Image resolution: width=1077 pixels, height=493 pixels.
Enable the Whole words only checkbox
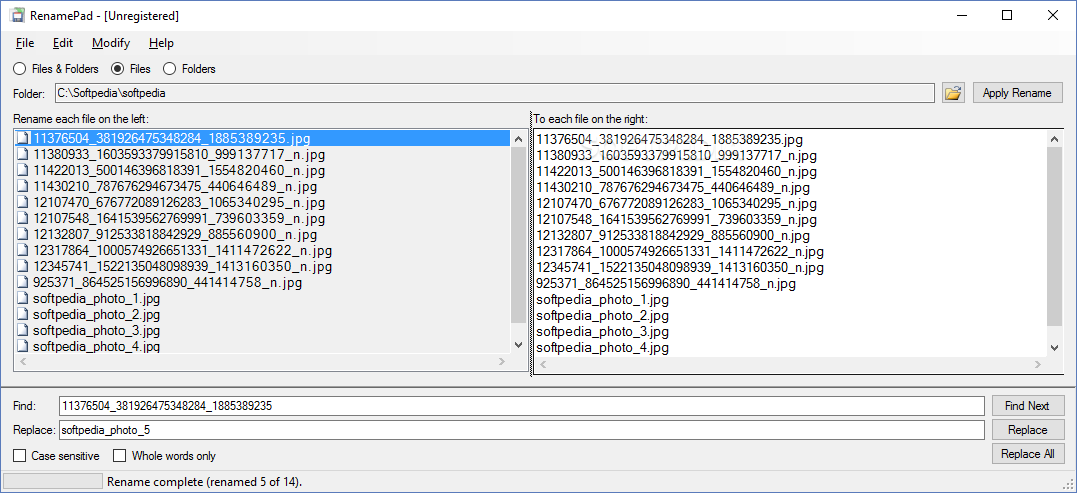164,455
